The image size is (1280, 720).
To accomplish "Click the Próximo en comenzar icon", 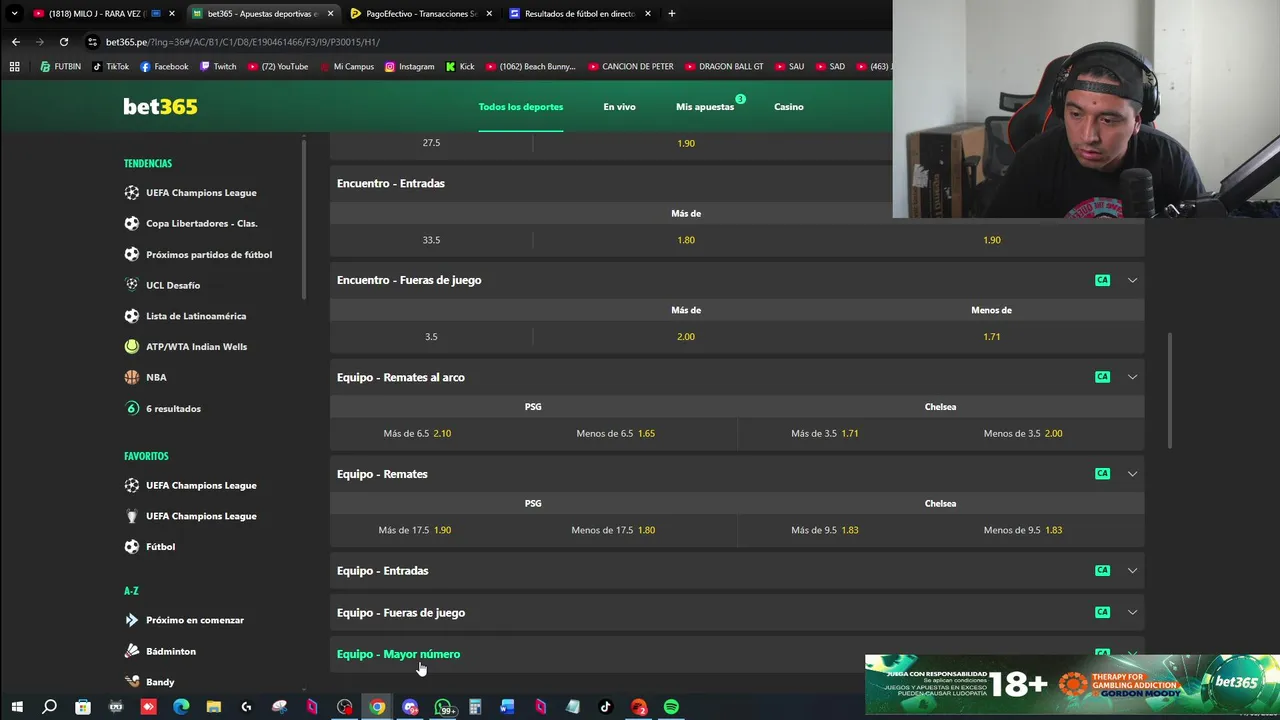I will click(x=132, y=620).
